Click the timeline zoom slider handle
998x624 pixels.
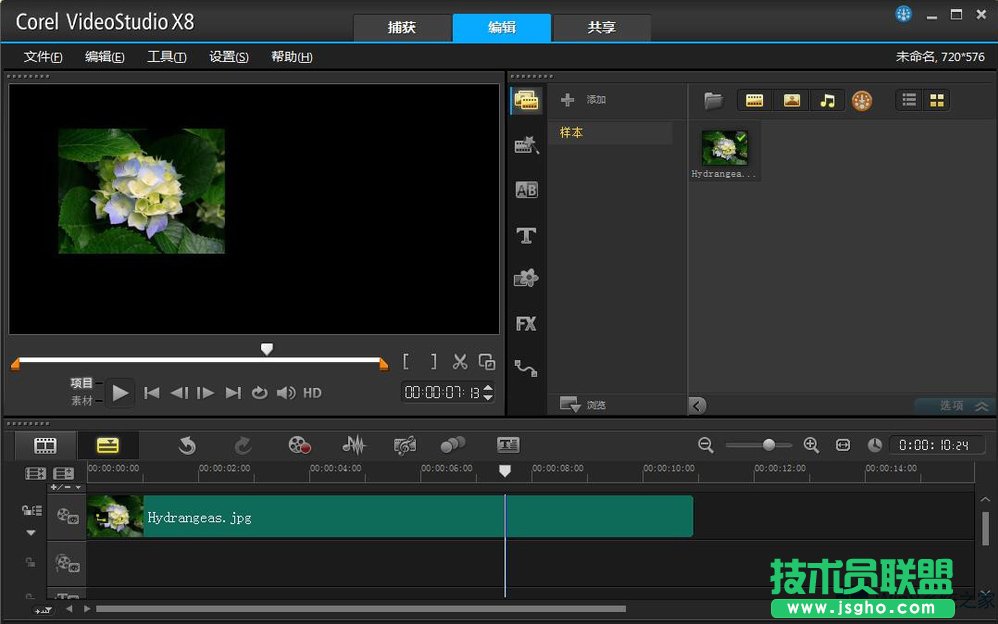pos(768,445)
